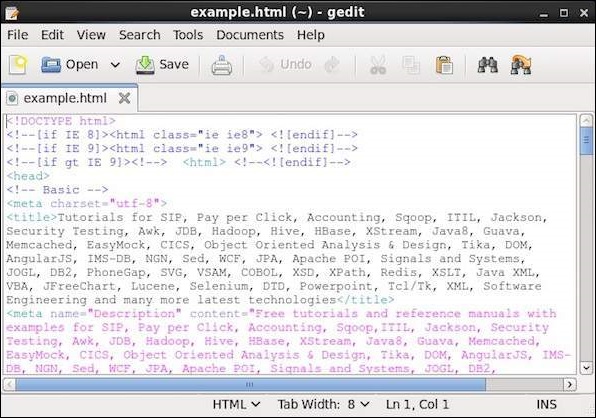
Task: Open the Help menu
Action: [311, 35]
